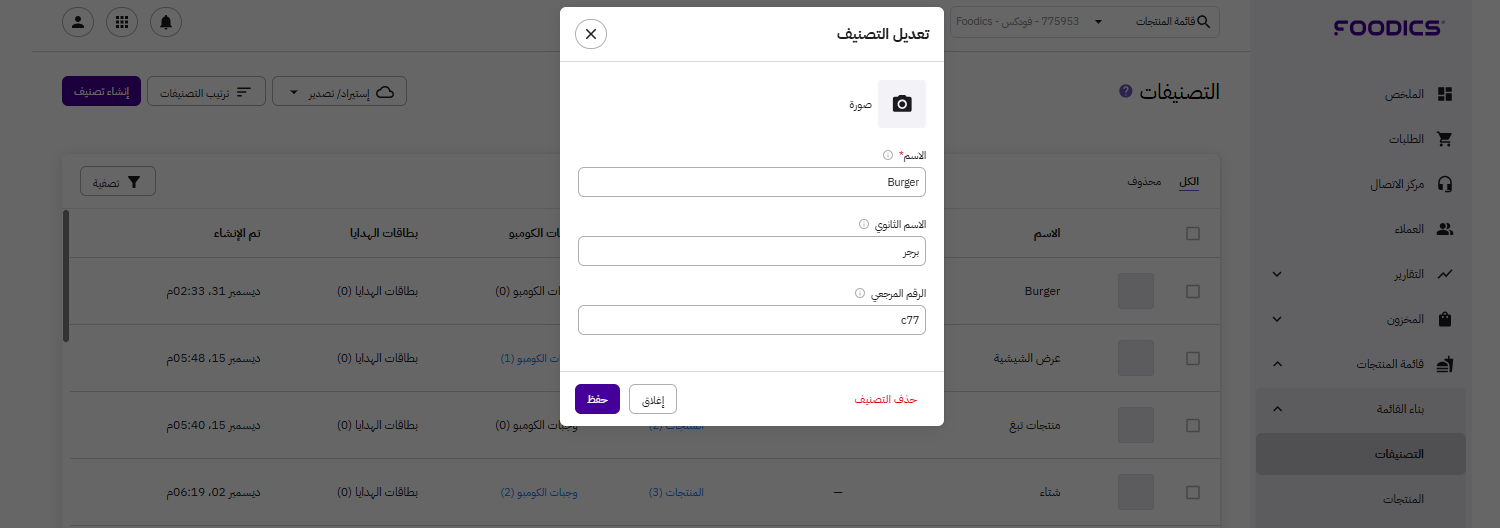Click the حذف التصنيف delete link
The image size is (1500, 528).
pyautogui.click(x=885, y=399)
